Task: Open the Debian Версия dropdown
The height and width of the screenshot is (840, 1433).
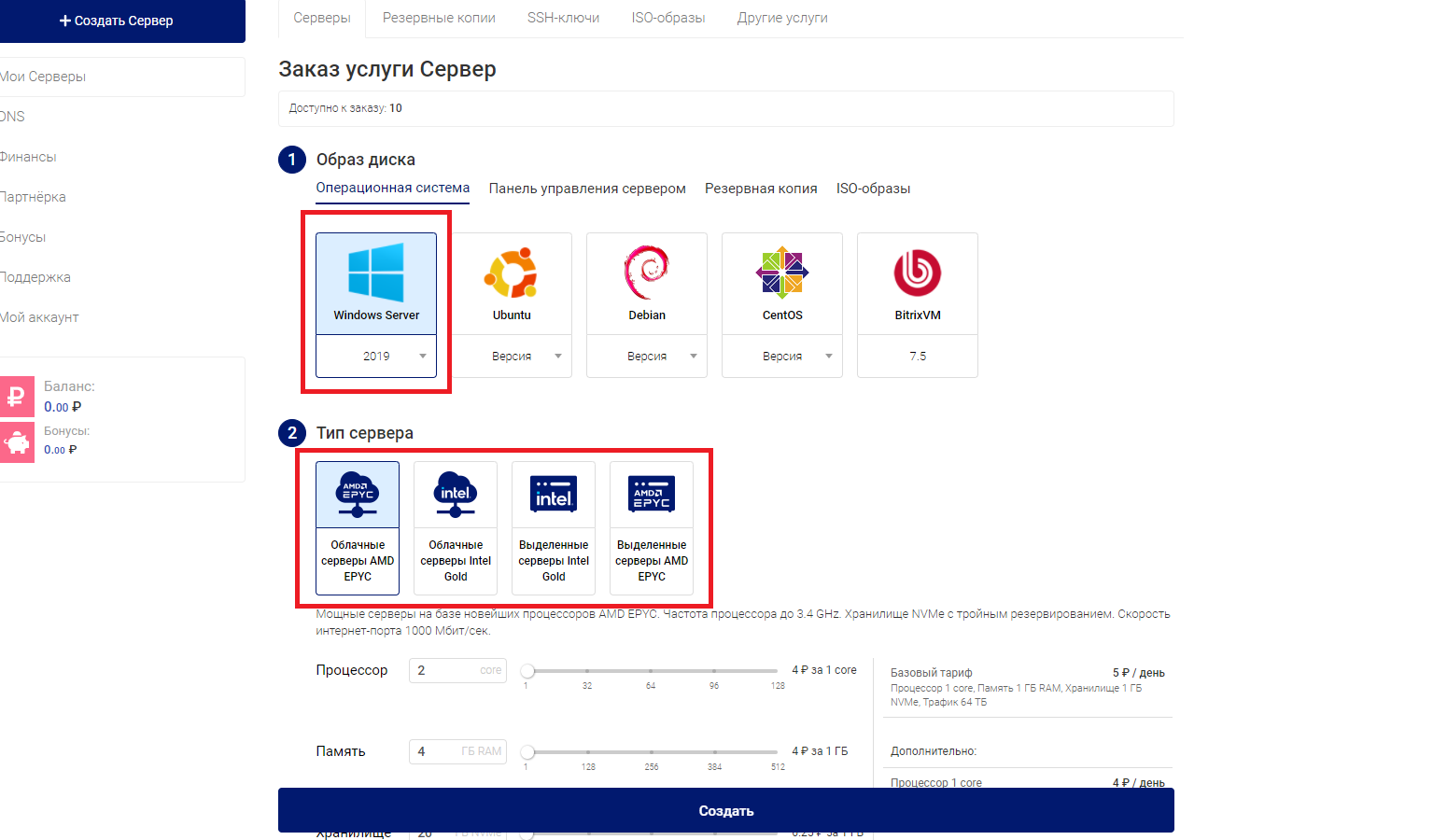Action: 647,357
